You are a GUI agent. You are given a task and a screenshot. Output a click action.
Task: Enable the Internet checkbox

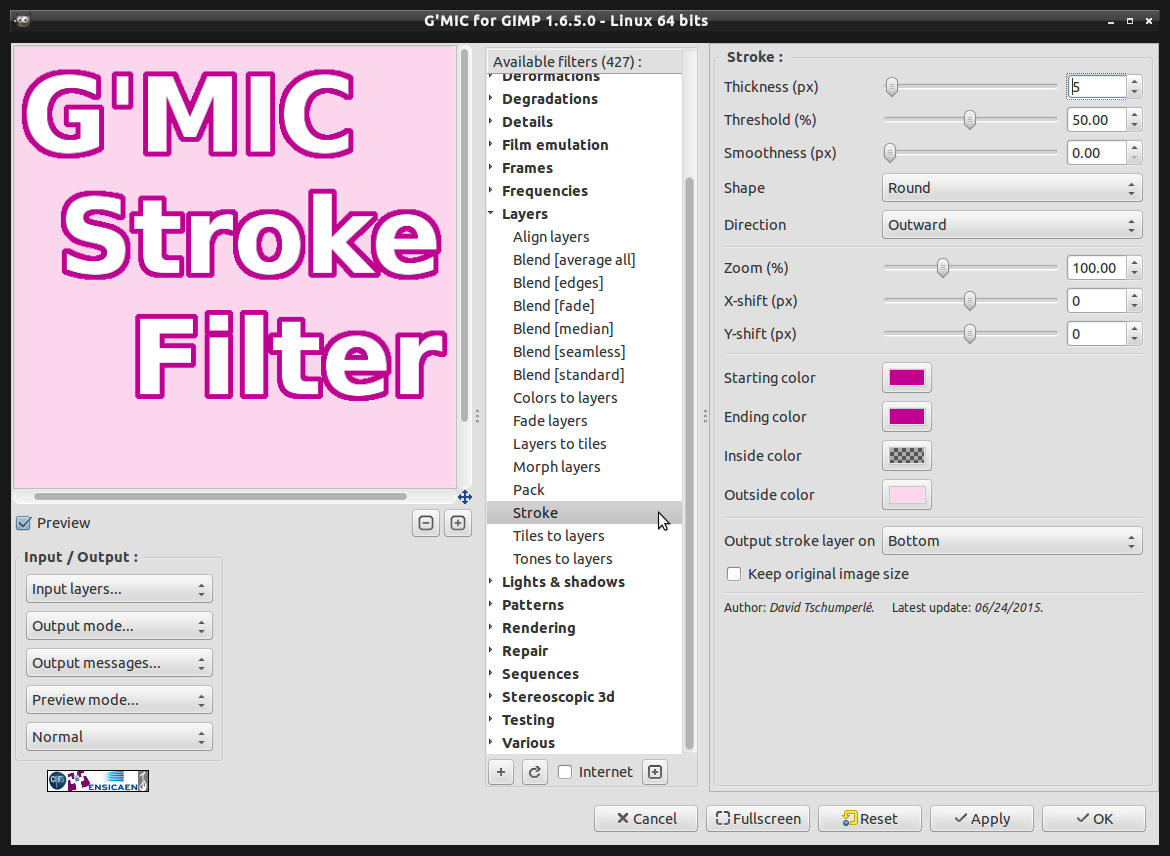[x=565, y=772]
